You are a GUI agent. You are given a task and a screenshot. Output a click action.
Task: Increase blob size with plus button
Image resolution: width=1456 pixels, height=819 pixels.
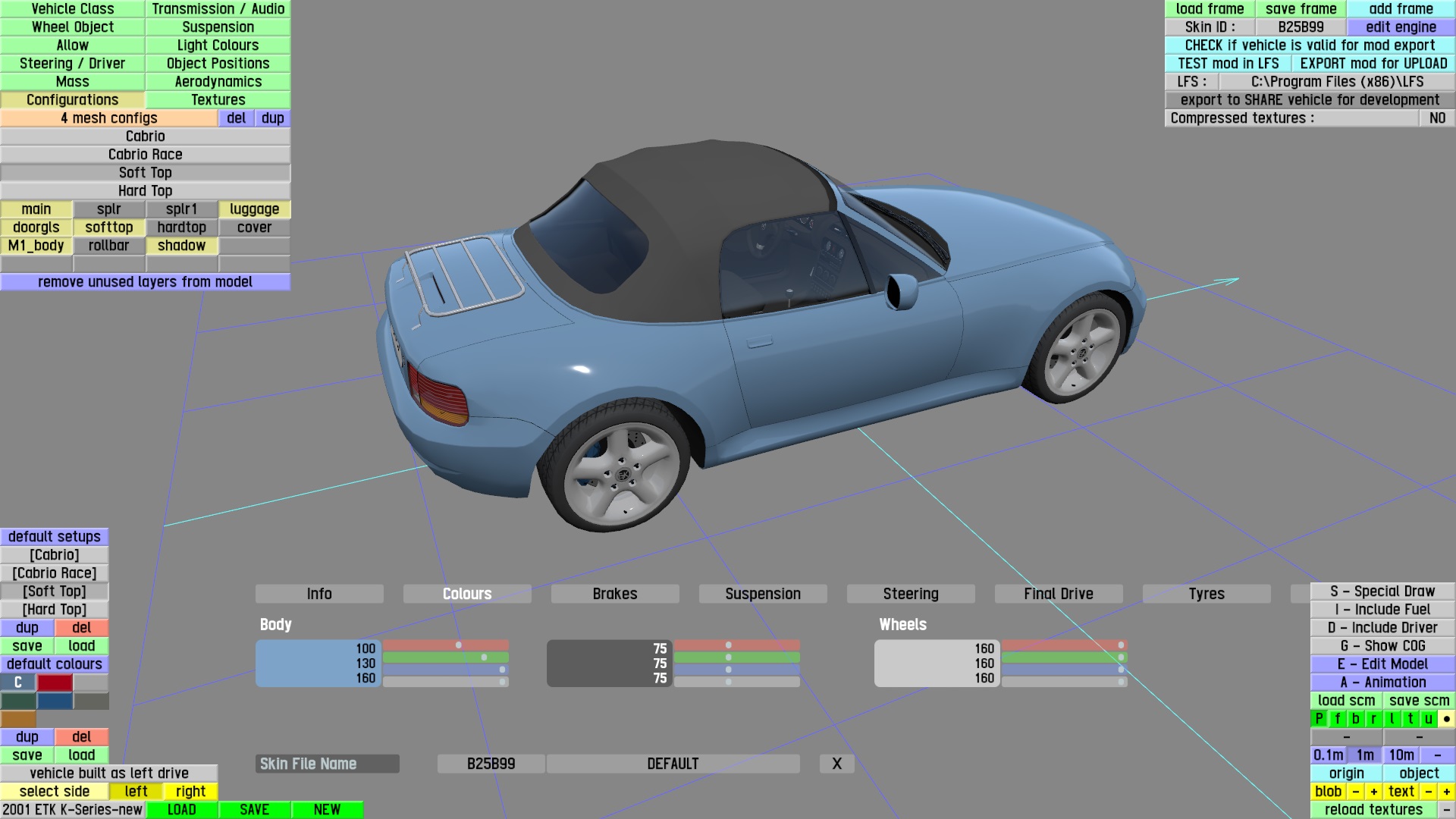(1373, 792)
